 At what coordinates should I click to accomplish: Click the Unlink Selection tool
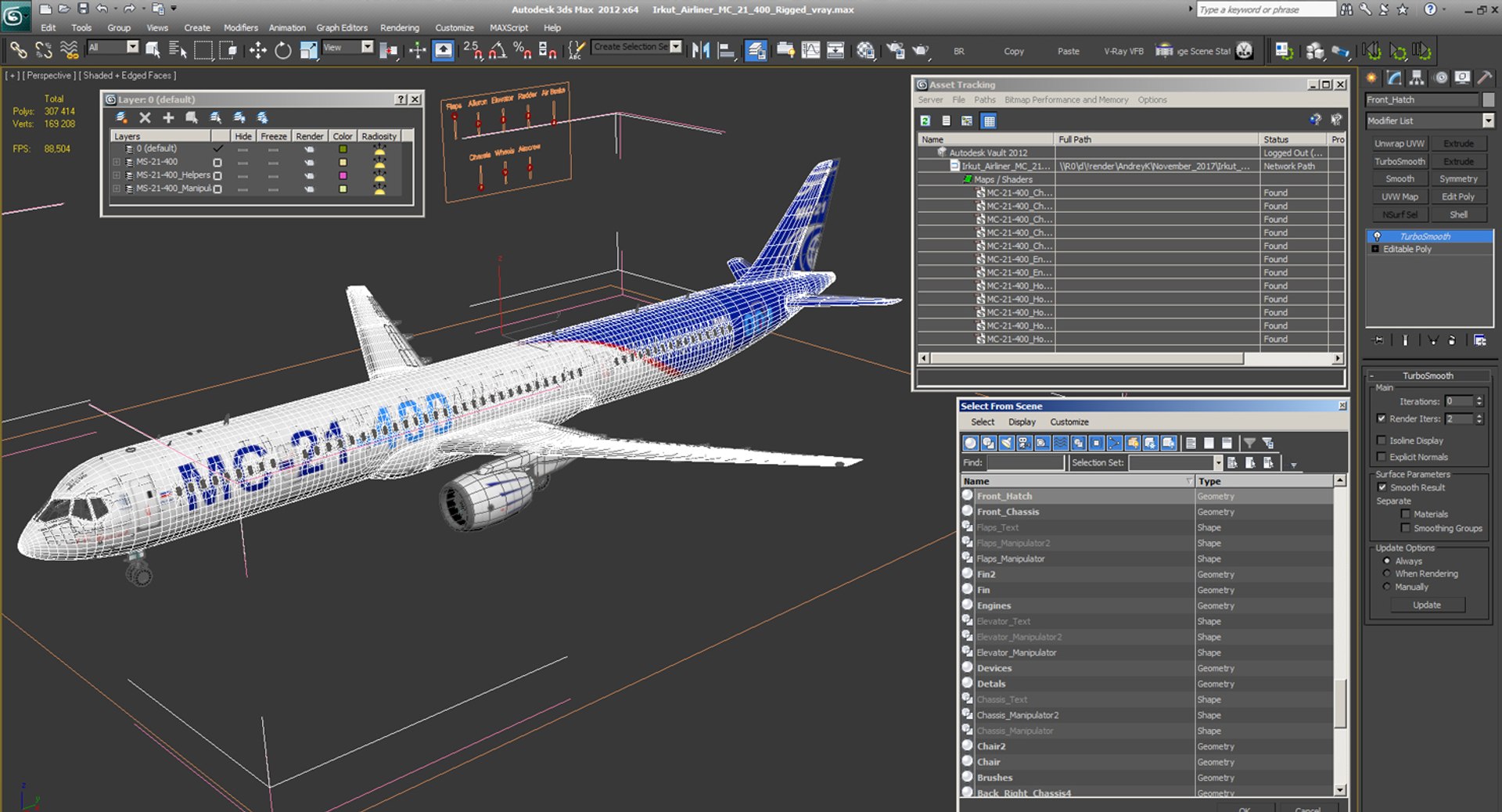(44, 51)
